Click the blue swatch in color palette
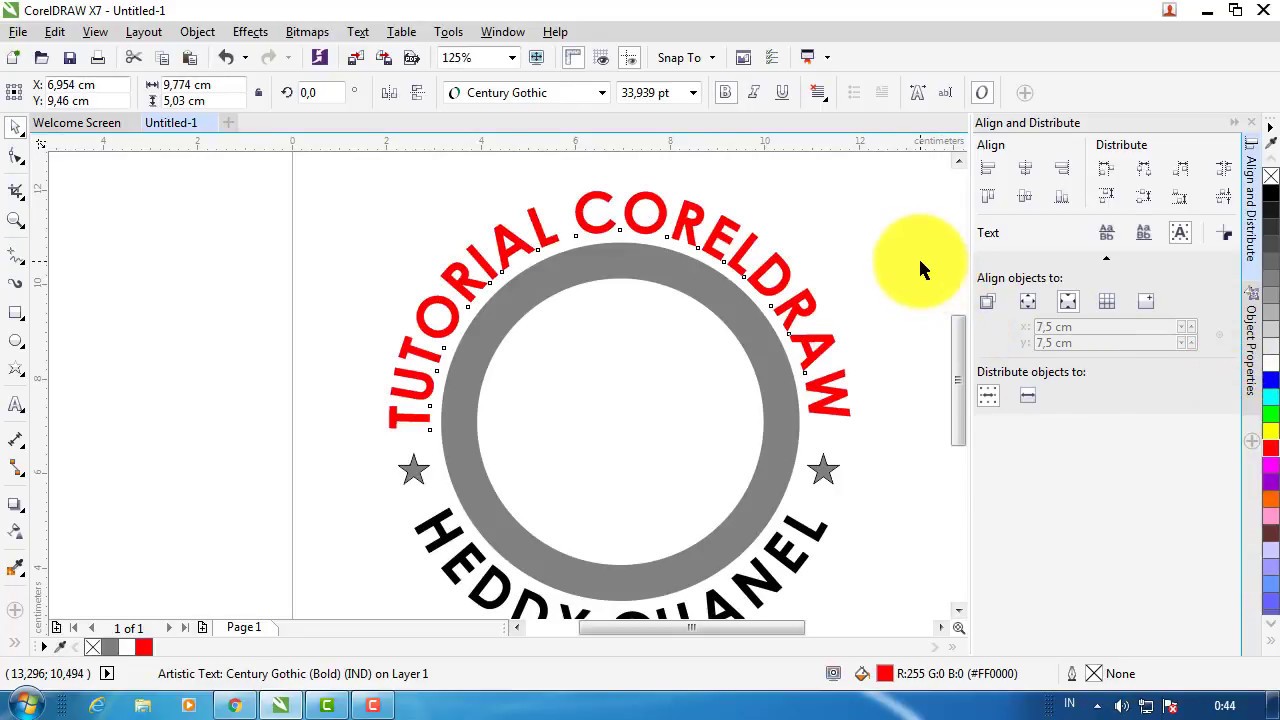Screen dimensions: 1280x720 [x=1270, y=381]
